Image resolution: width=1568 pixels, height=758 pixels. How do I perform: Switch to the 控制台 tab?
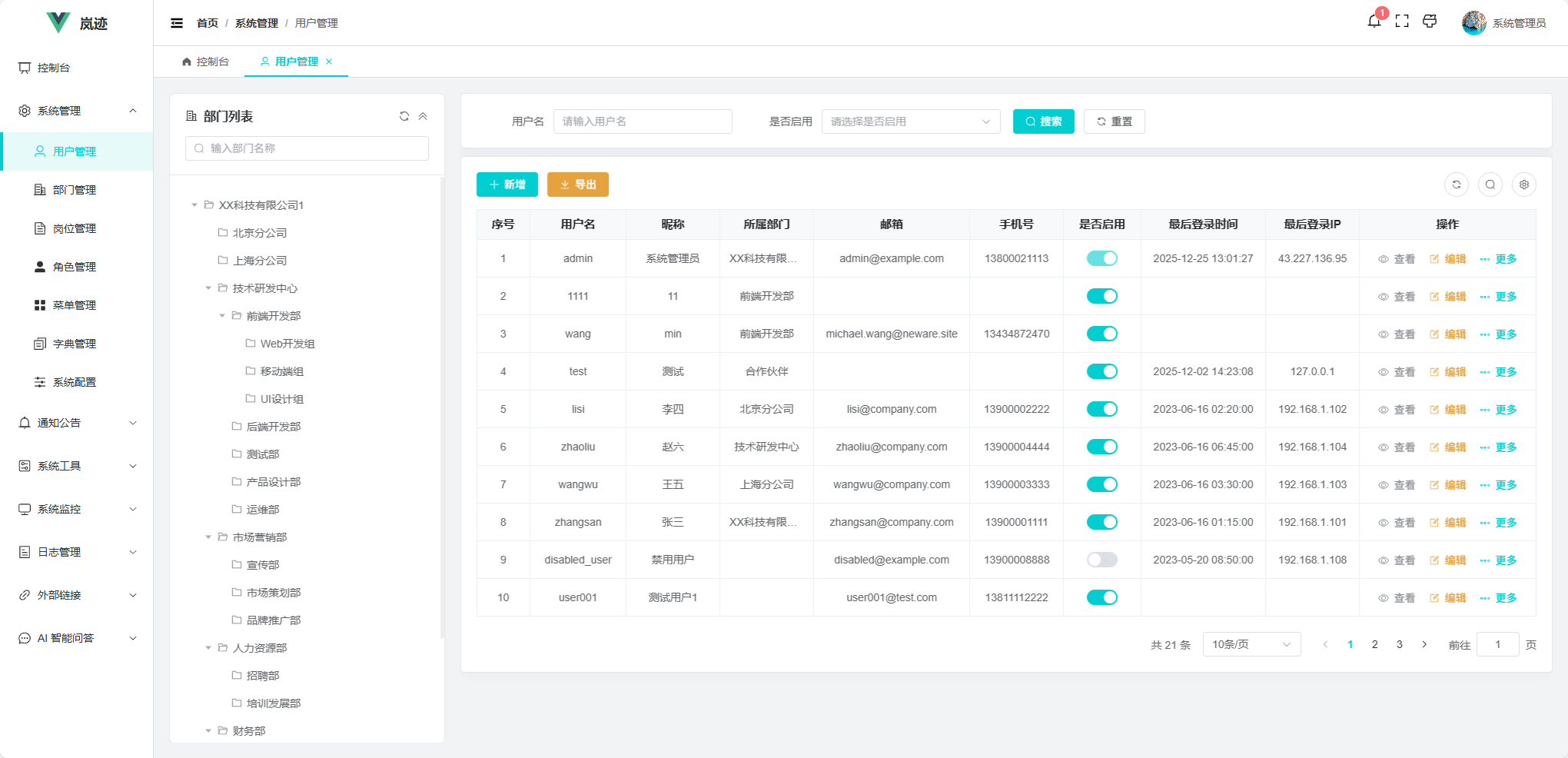[x=206, y=62]
